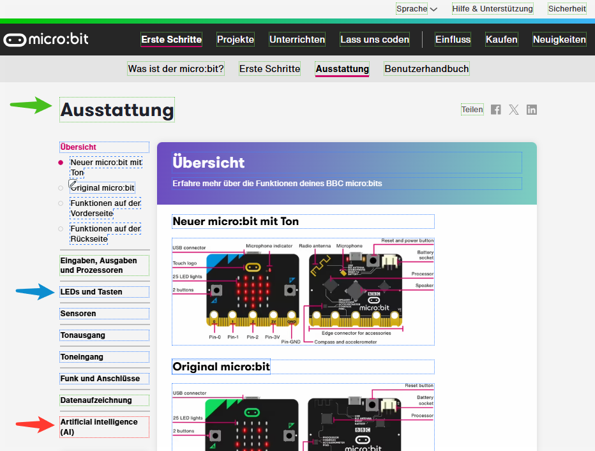Click the 'Erfahre mehr über die Funktionen' subtitle
The height and width of the screenshot is (451, 595).
pyautogui.click(x=277, y=184)
